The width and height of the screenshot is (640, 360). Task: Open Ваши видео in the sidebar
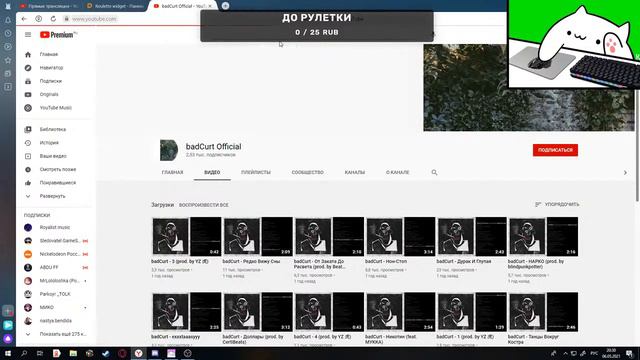53,156
